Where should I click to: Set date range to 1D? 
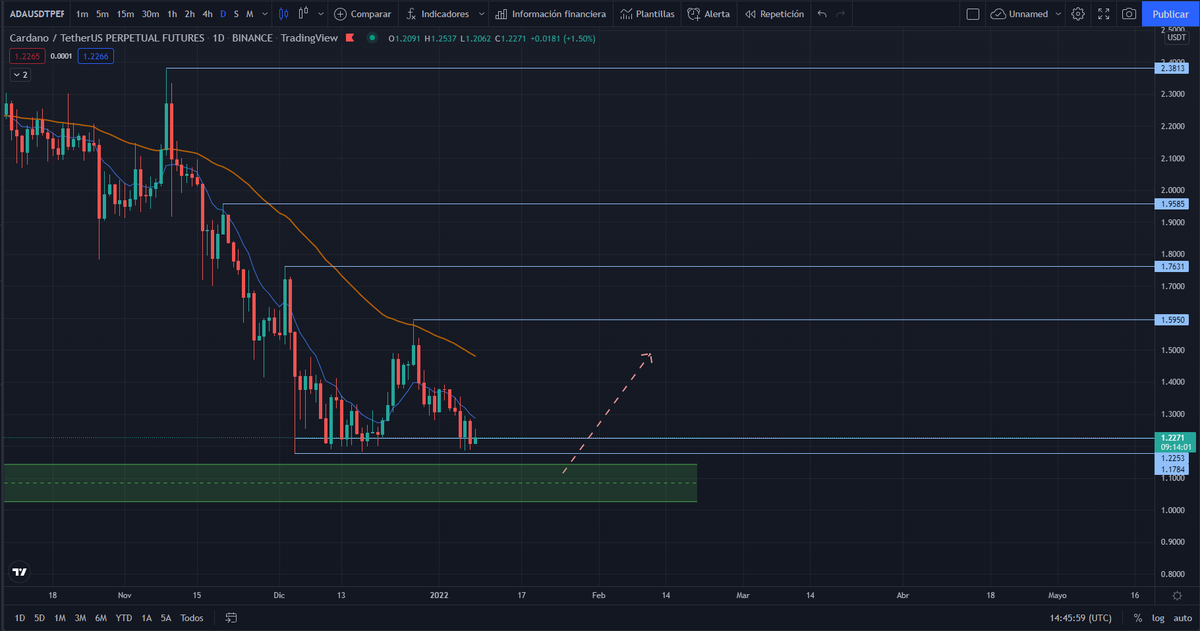tap(20, 618)
